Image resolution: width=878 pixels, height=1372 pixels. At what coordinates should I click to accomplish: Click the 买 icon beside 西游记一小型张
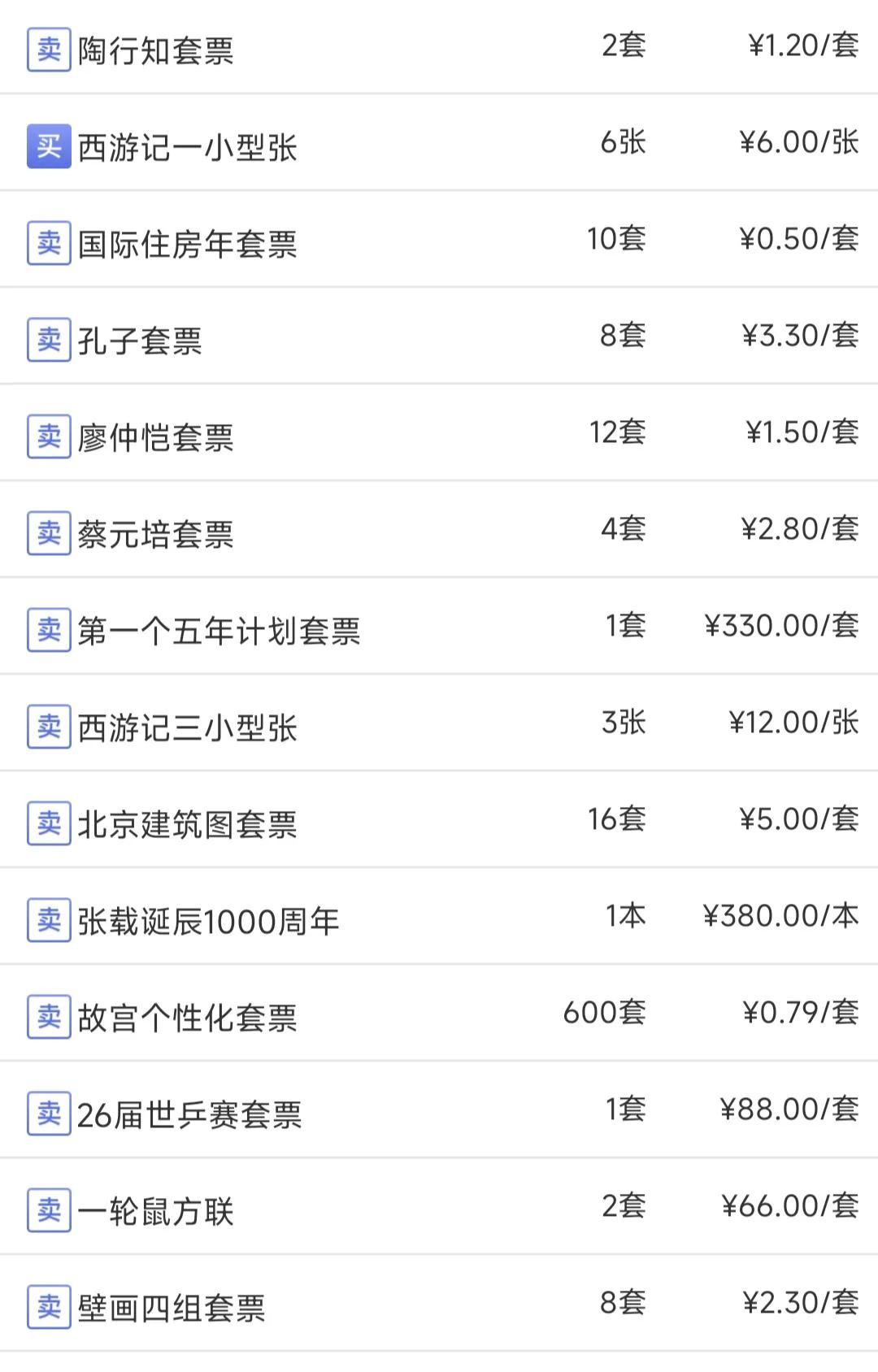pyautogui.click(x=49, y=146)
